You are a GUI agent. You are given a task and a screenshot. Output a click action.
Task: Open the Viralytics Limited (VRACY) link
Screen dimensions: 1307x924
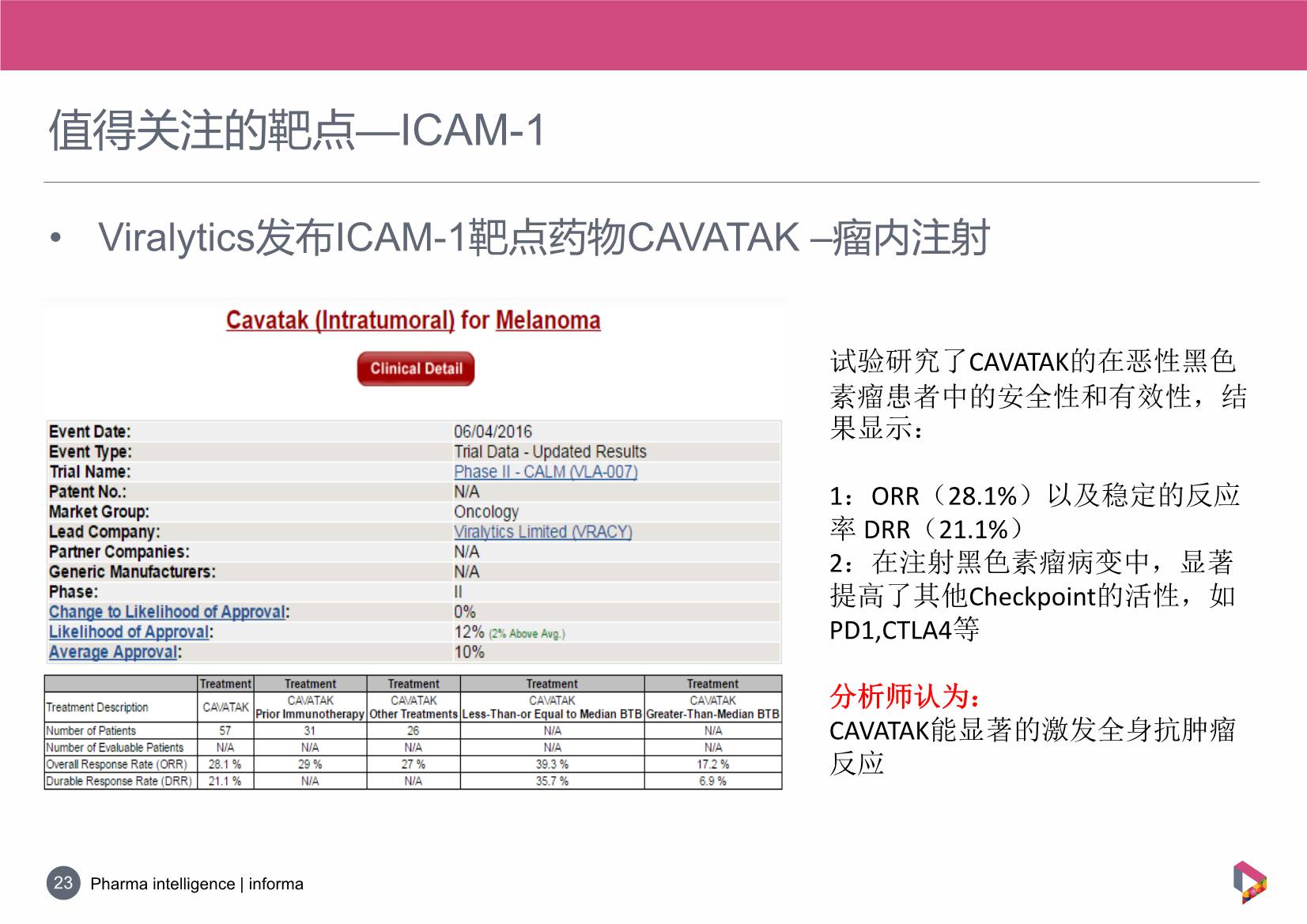pyautogui.click(x=542, y=532)
